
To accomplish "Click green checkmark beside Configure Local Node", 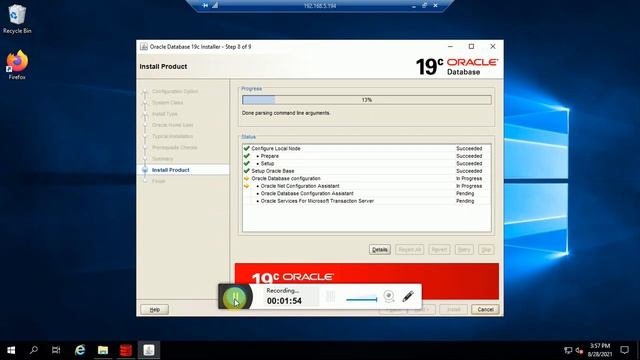I will 247,149.
